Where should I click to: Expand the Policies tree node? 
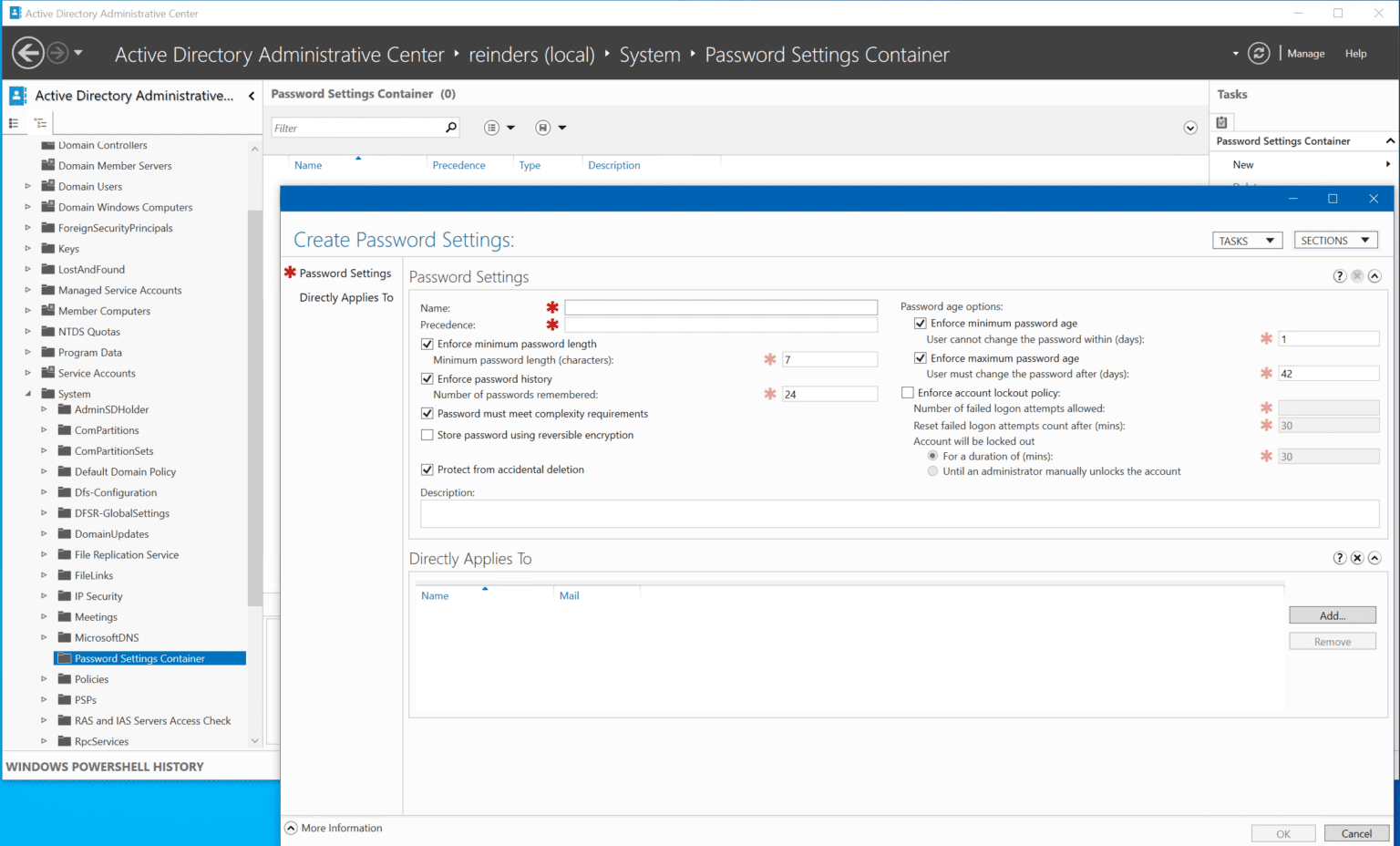(x=43, y=678)
